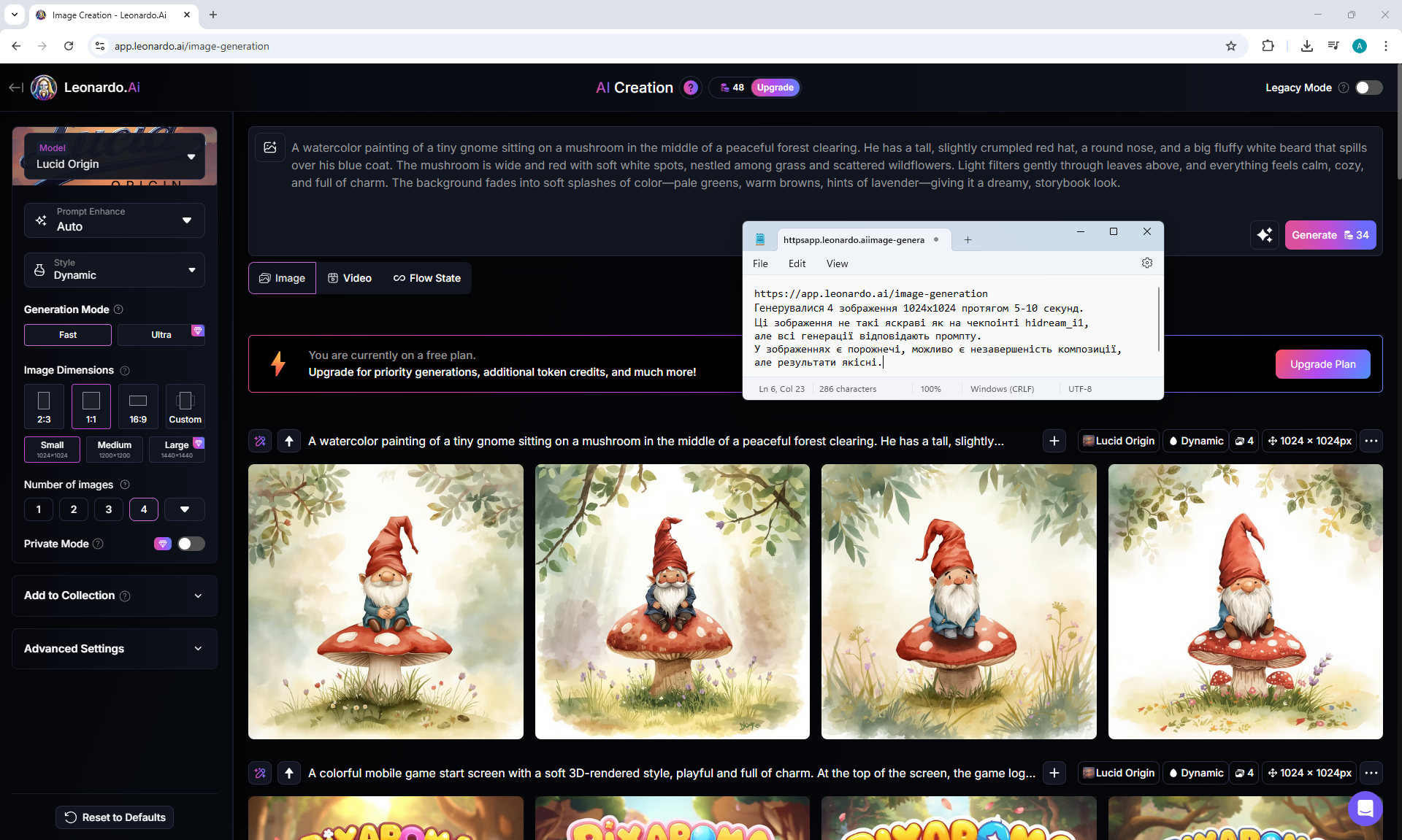Expand the Advanced Settings section
1402x840 pixels.
[115, 649]
